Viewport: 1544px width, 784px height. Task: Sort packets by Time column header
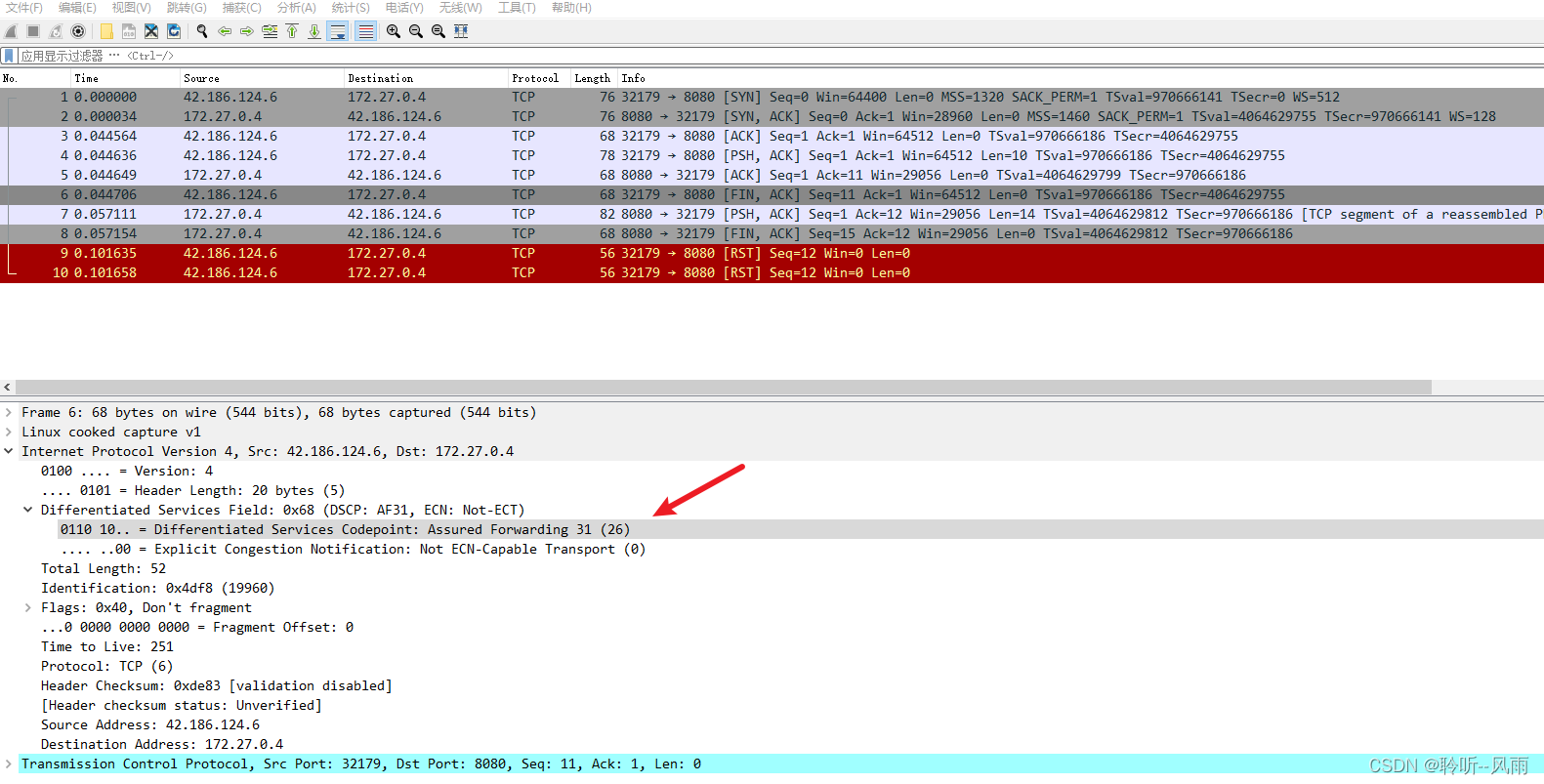point(125,78)
